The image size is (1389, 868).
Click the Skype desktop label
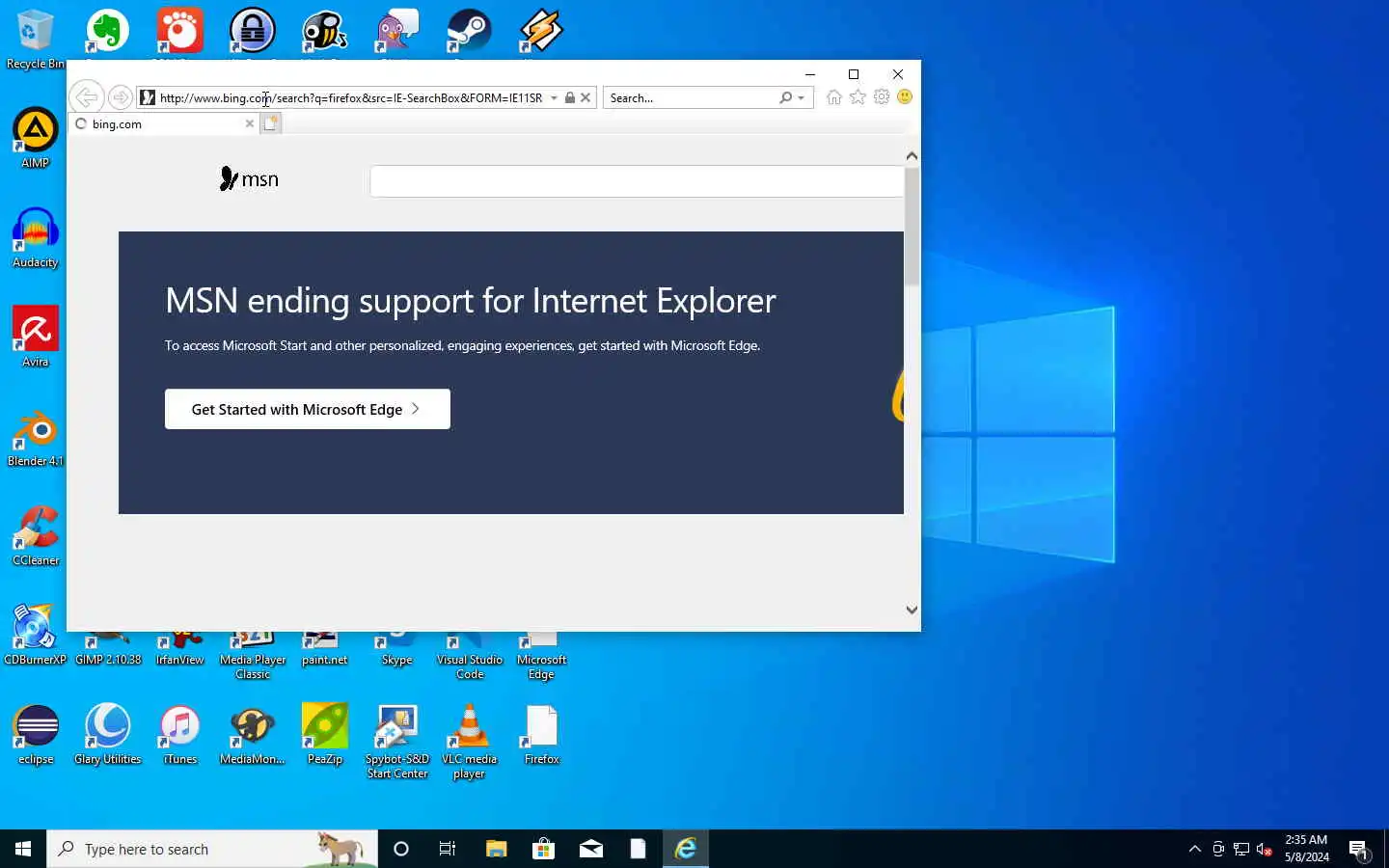point(396,660)
